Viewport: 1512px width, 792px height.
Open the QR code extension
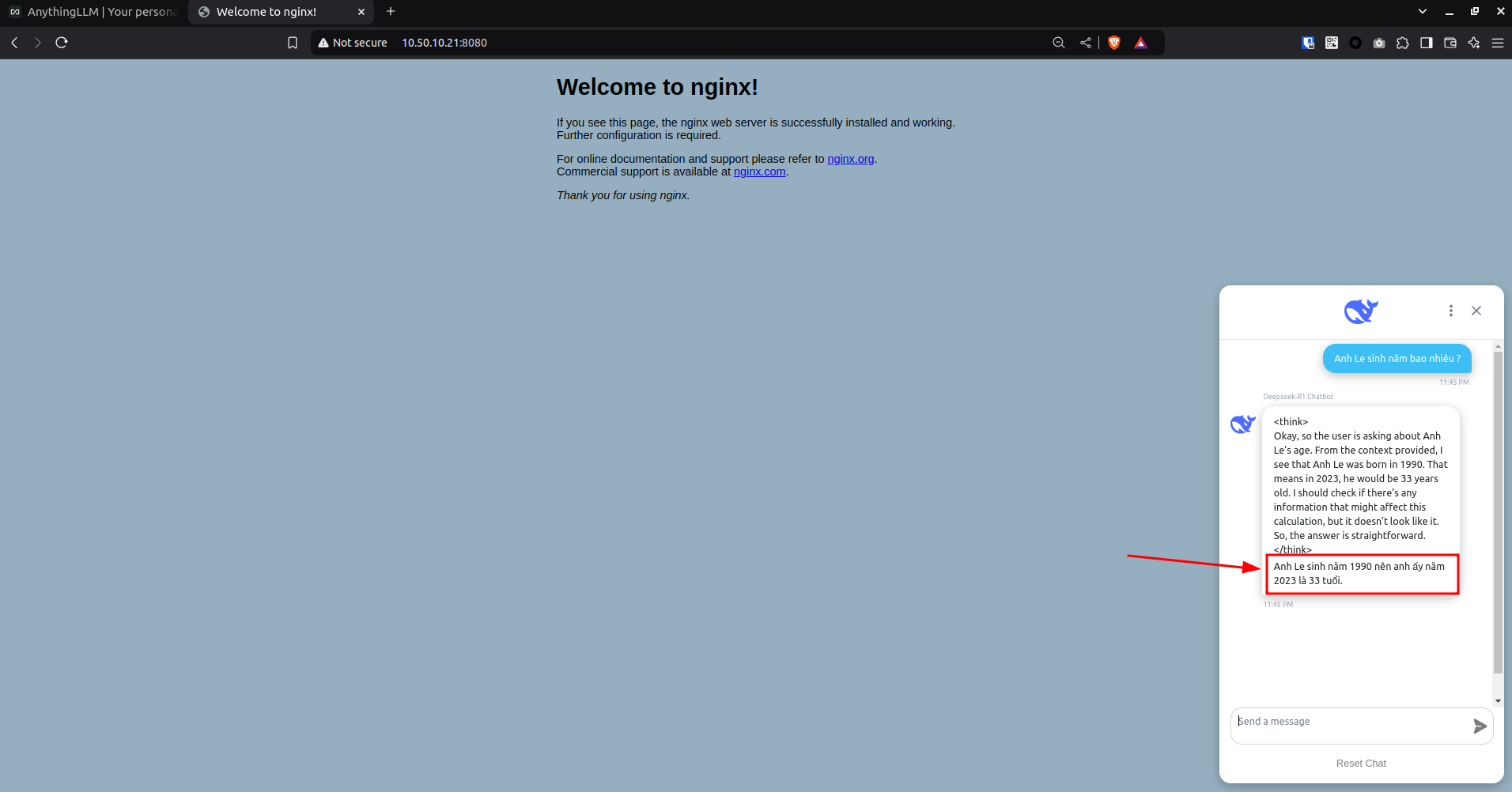(1332, 43)
